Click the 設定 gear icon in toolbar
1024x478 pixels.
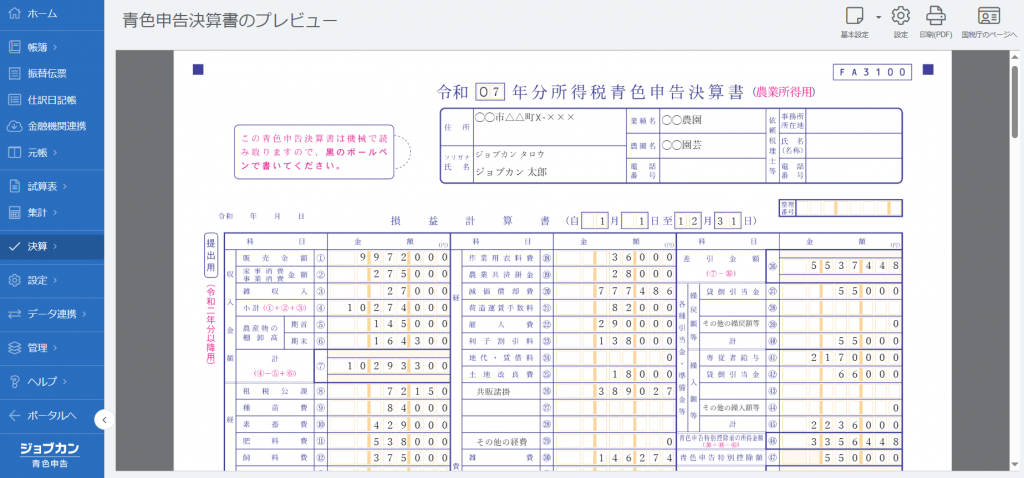pyautogui.click(x=900, y=16)
